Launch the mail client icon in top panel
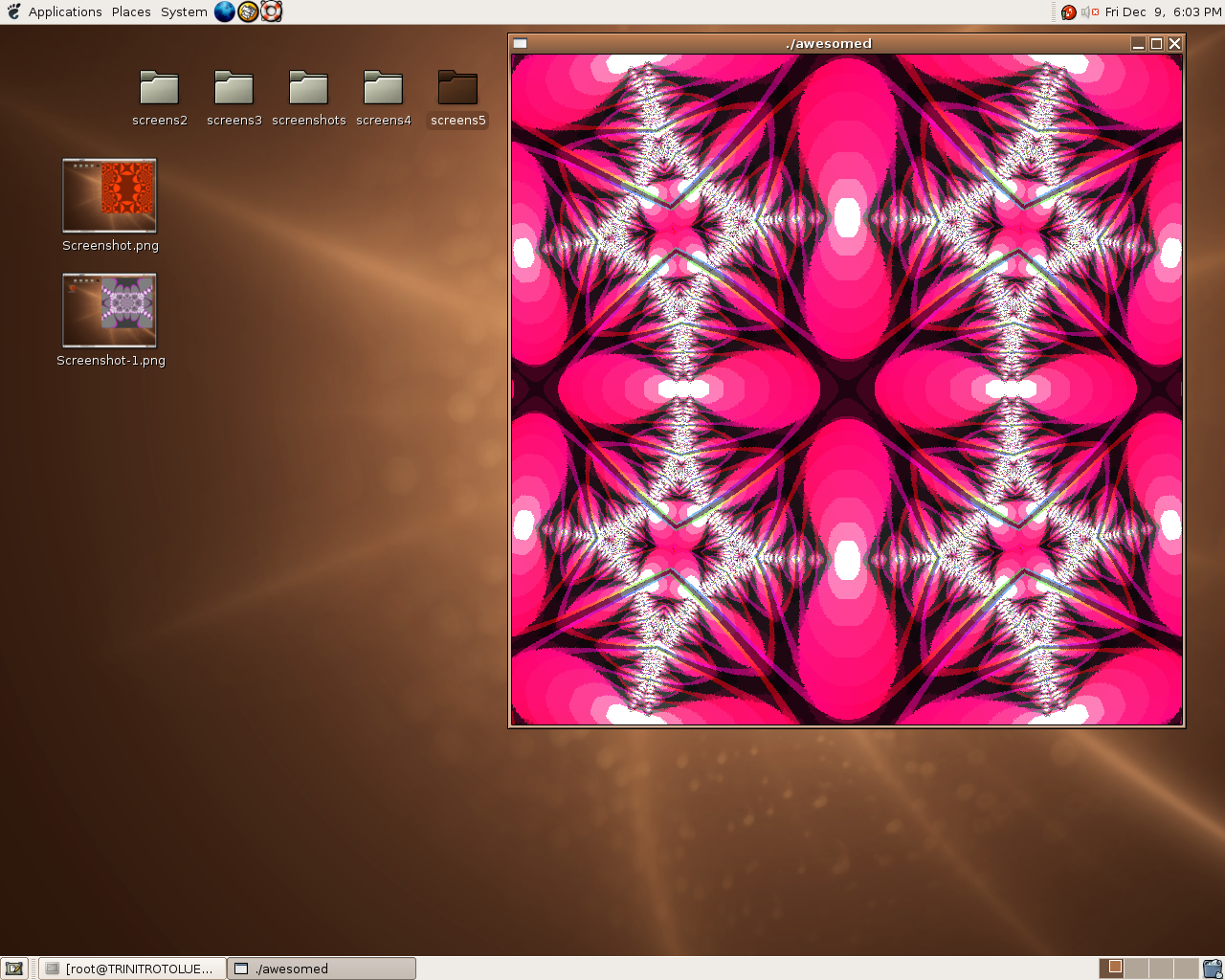 click(249, 11)
